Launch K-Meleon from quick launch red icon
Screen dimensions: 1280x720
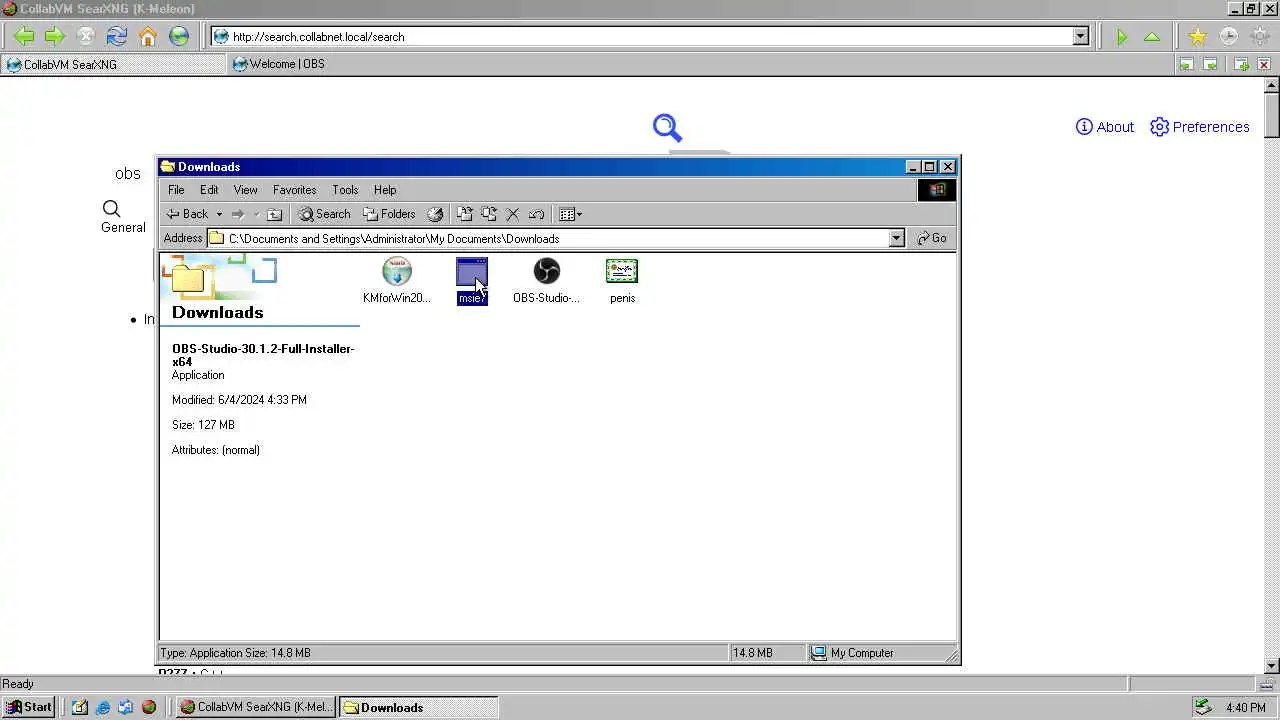[x=149, y=707]
